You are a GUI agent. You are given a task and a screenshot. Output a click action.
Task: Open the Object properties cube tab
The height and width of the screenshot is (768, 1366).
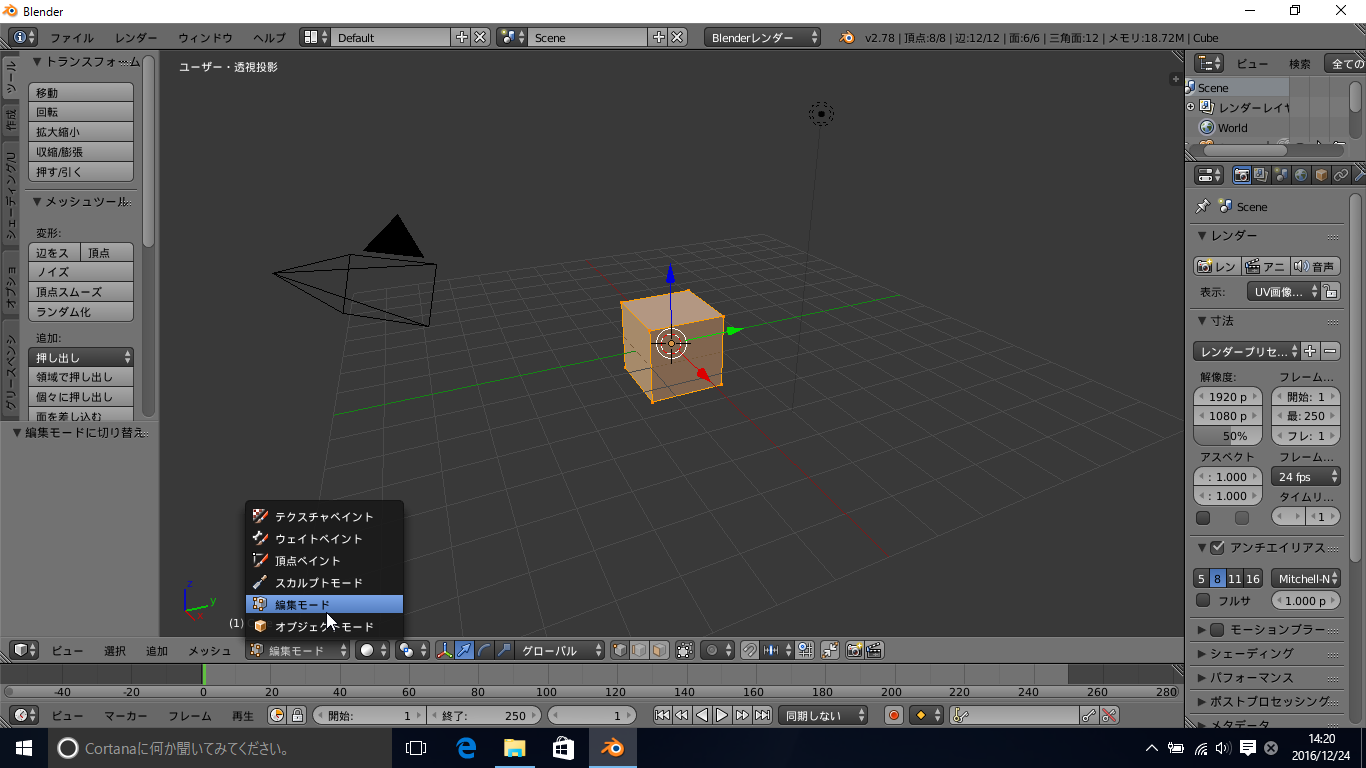pyautogui.click(x=1321, y=175)
